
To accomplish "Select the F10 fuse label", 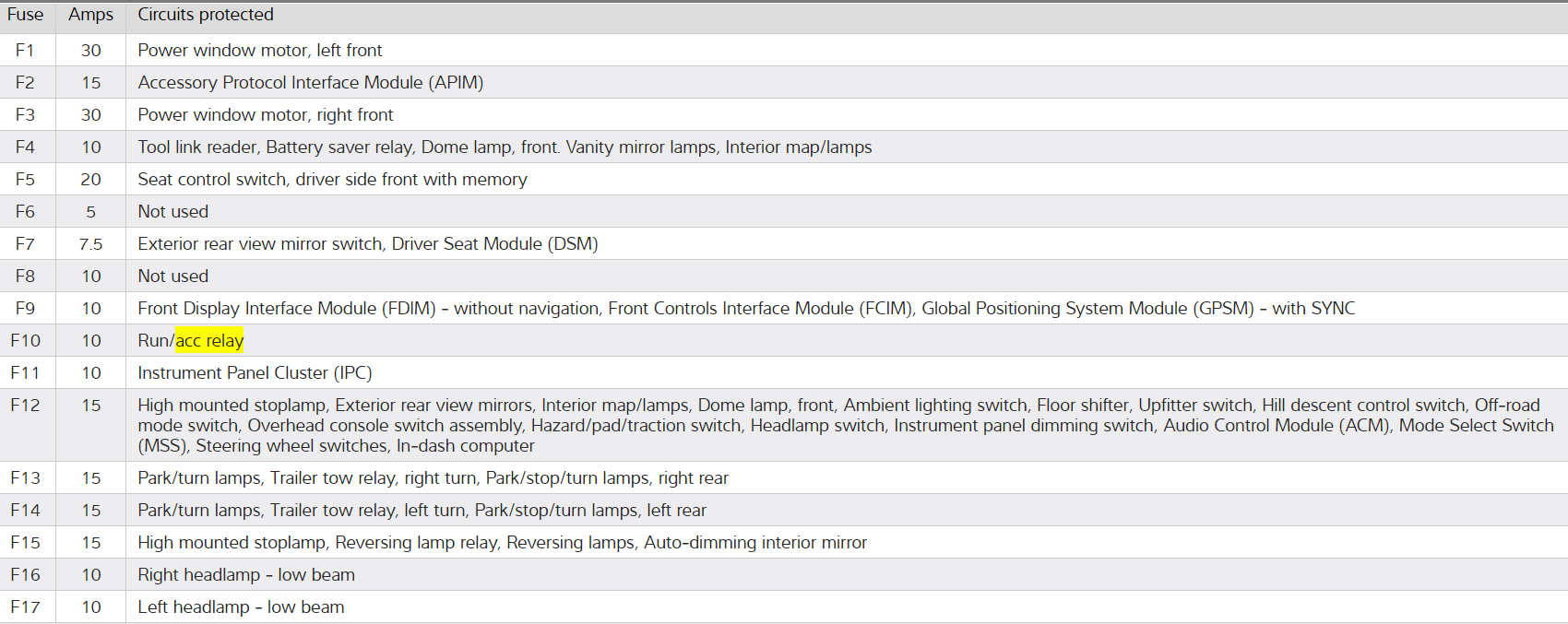I will click(x=25, y=341).
